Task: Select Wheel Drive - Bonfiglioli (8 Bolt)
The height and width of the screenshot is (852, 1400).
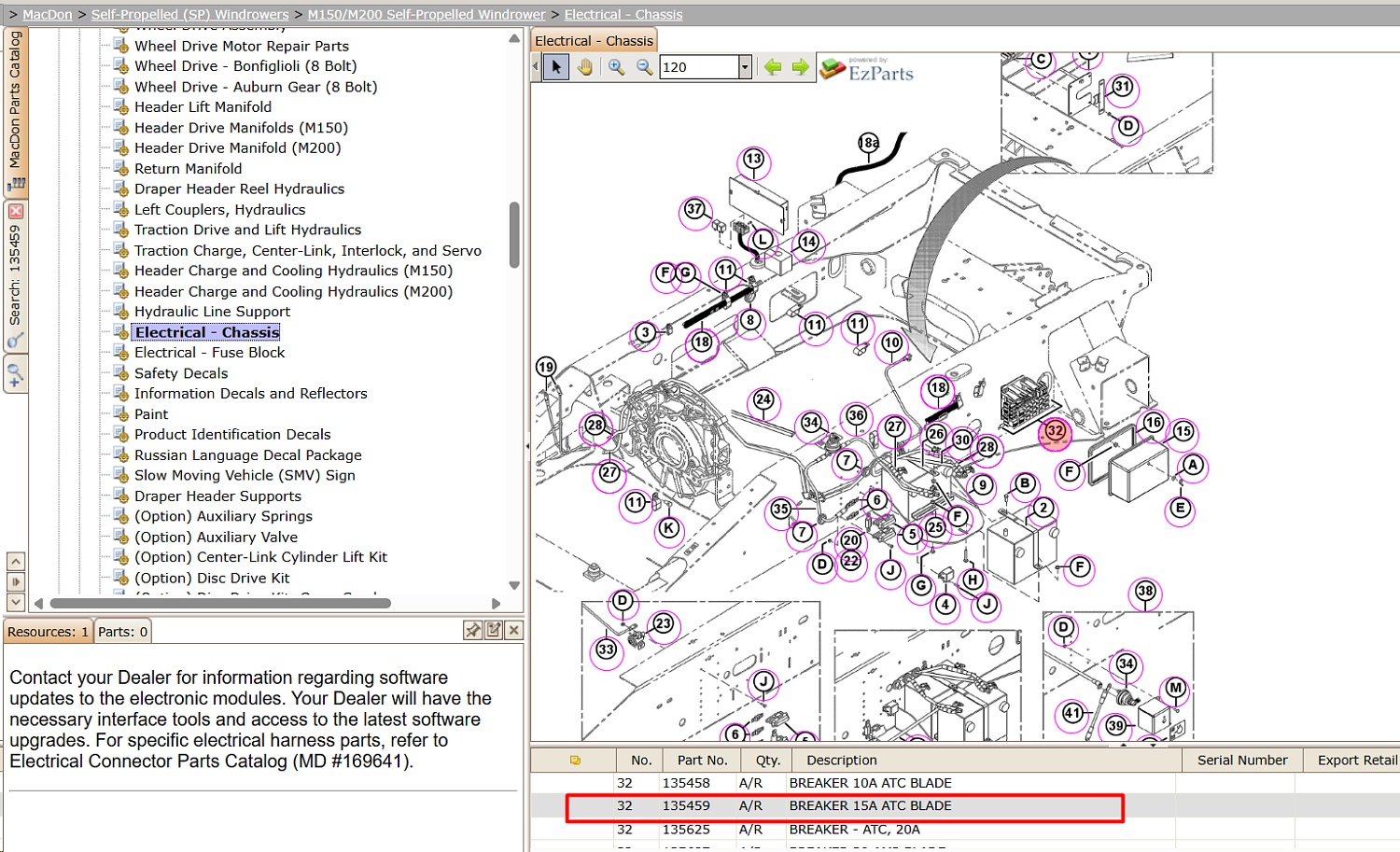Action: [245, 66]
